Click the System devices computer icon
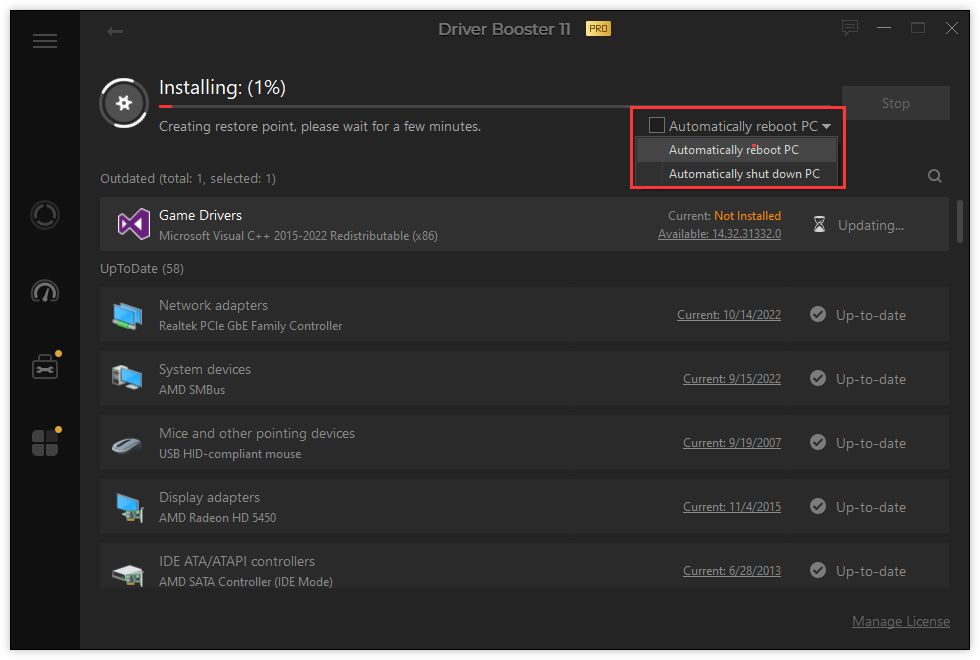The height and width of the screenshot is (660, 980). click(127, 379)
